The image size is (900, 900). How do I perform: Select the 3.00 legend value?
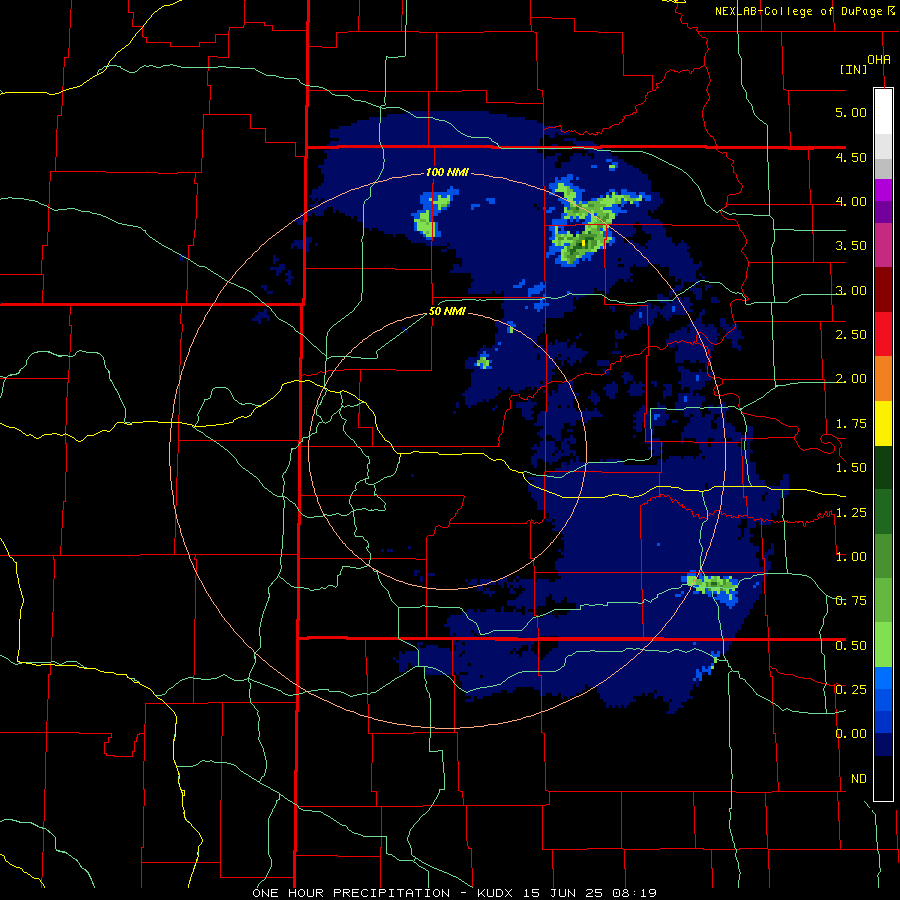coord(851,290)
